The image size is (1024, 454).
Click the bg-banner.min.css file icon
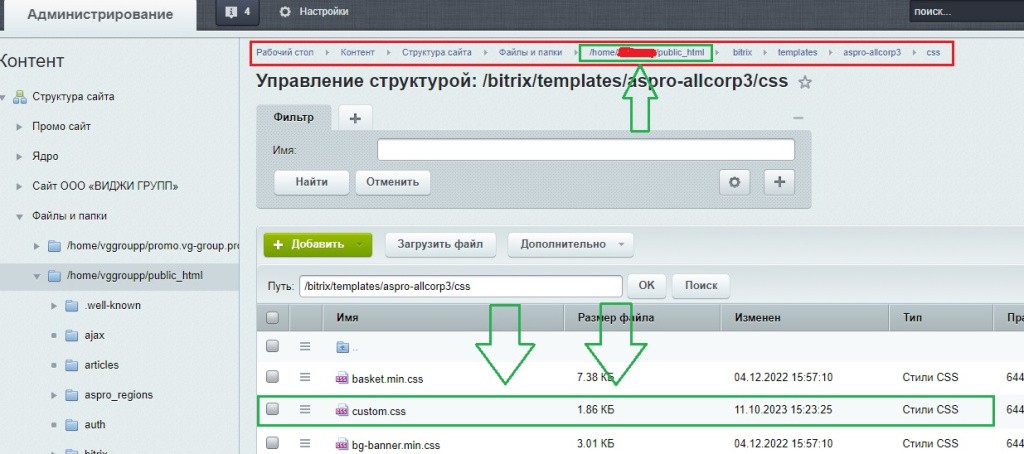coord(342,445)
